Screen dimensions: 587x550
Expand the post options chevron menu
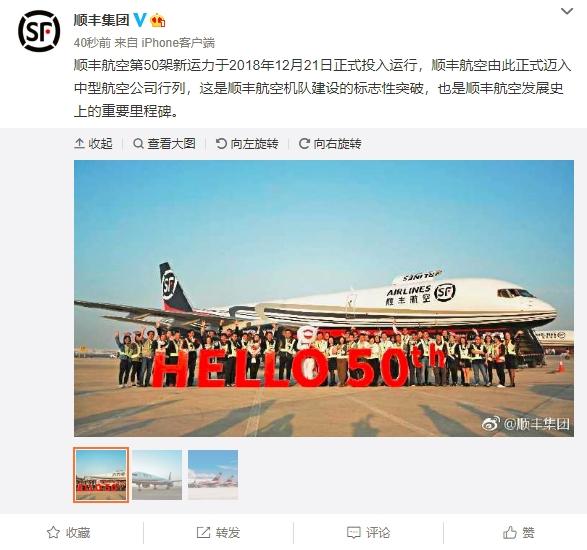tap(567, 12)
